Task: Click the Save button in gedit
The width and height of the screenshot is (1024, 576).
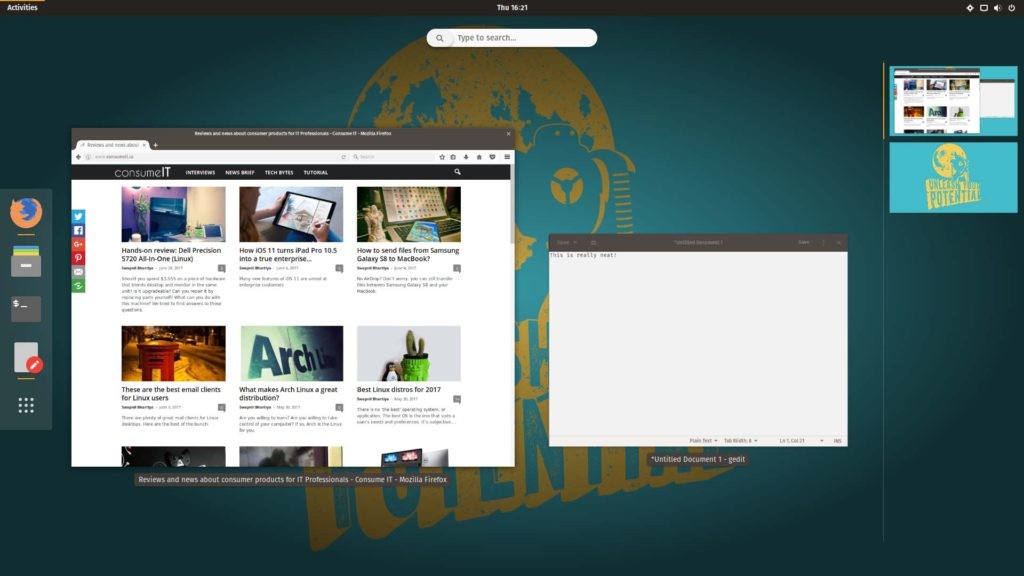Action: pos(803,242)
